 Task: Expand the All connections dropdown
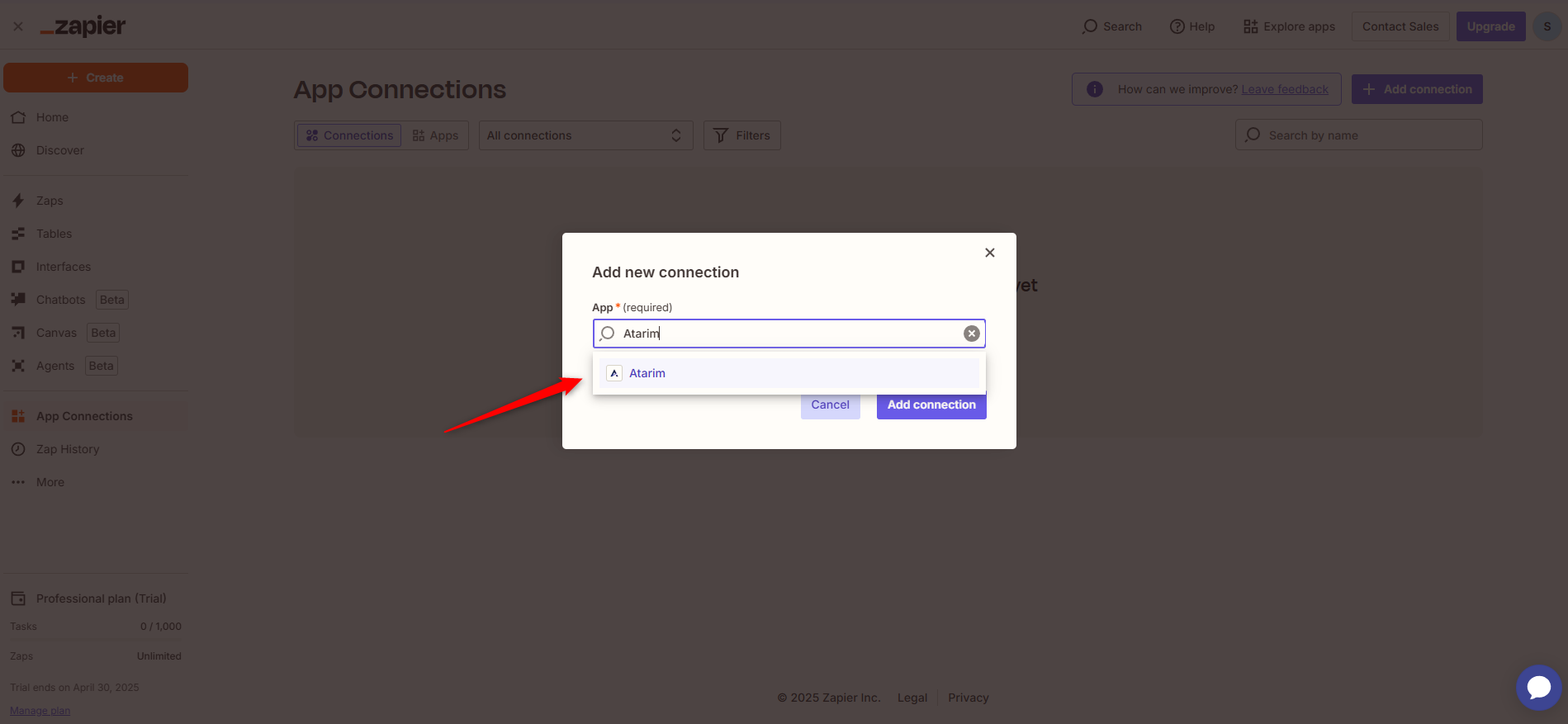[585, 135]
